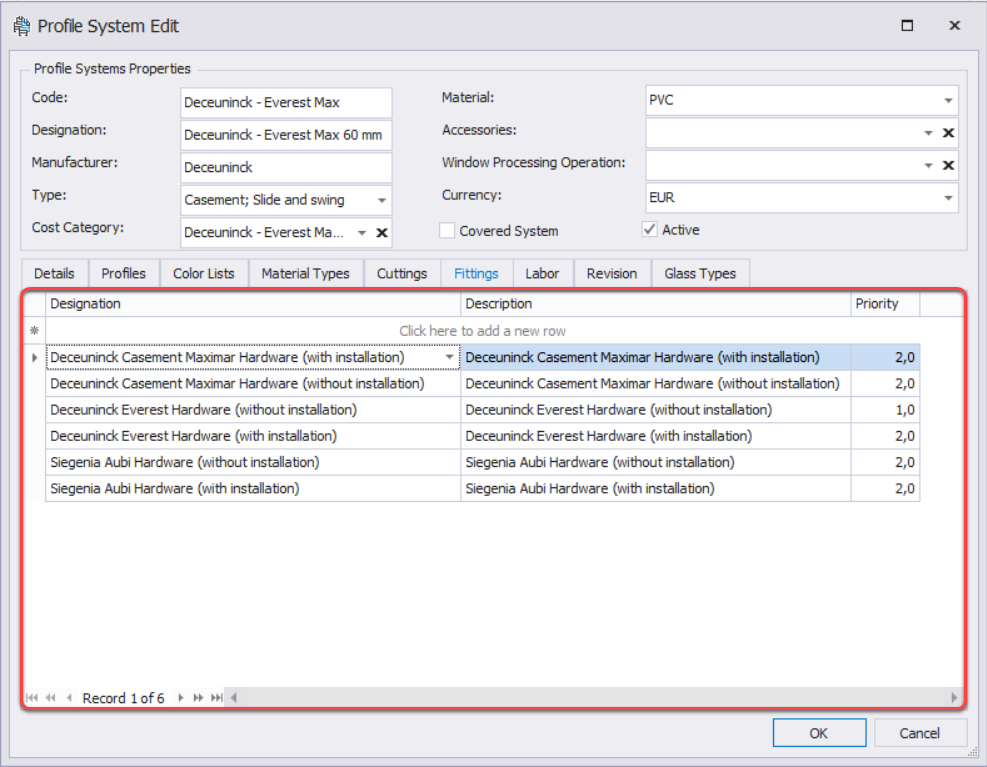Viewport: 987px width, 767px height.
Task: Clear the Cost Category field with X
Action: point(381,233)
